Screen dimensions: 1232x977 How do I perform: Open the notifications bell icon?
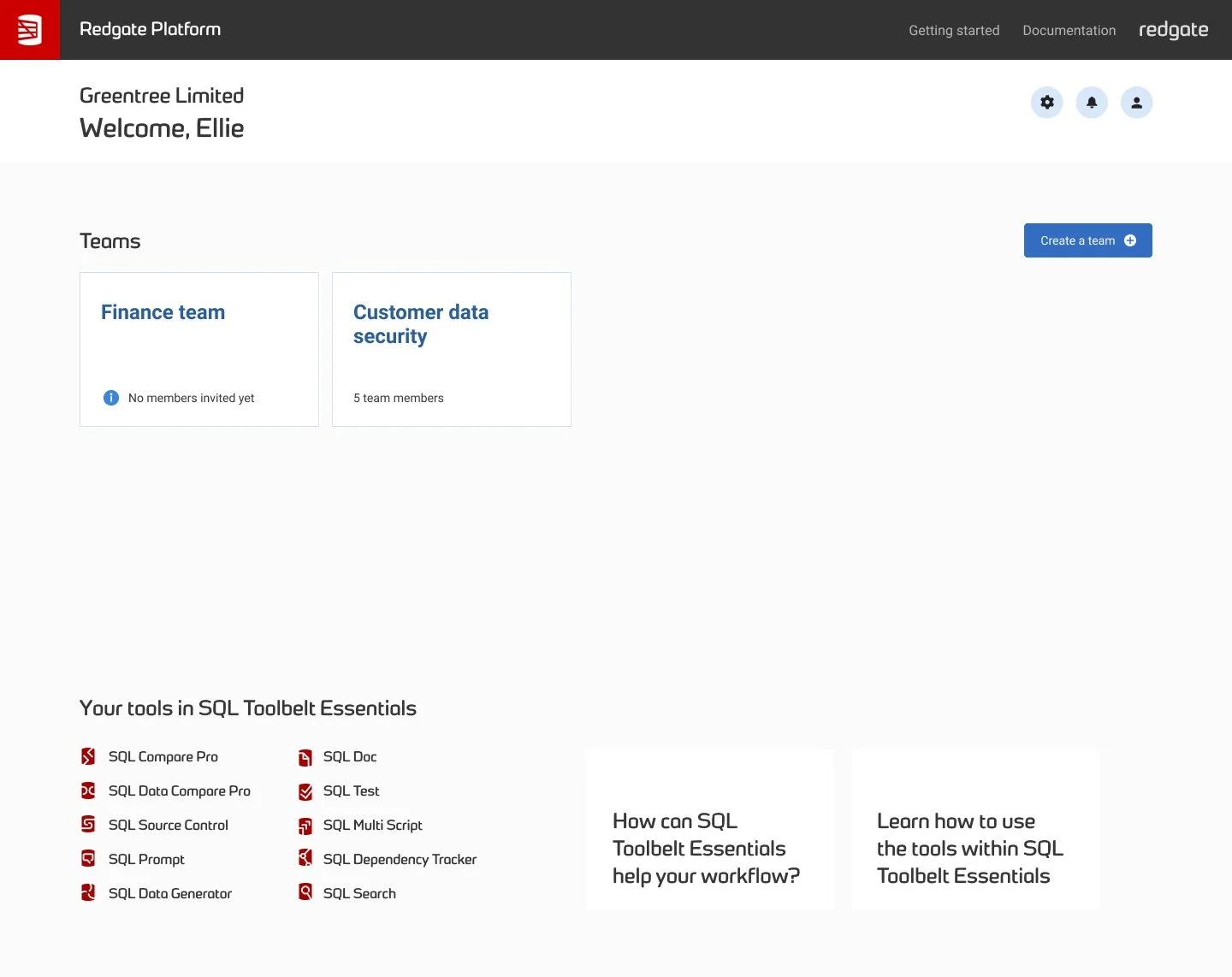pyautogui.click(x=1092, y=103)
